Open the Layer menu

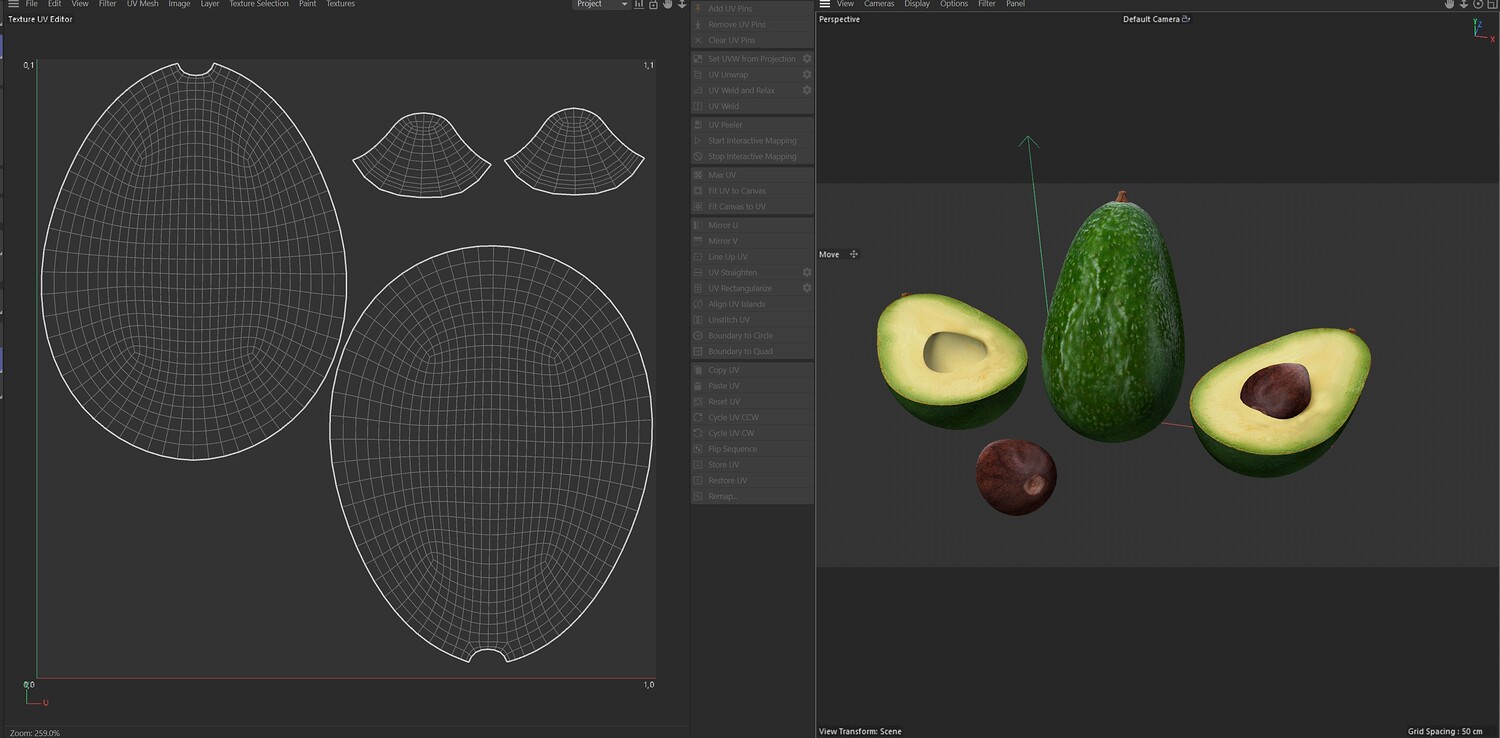point(210,4)
